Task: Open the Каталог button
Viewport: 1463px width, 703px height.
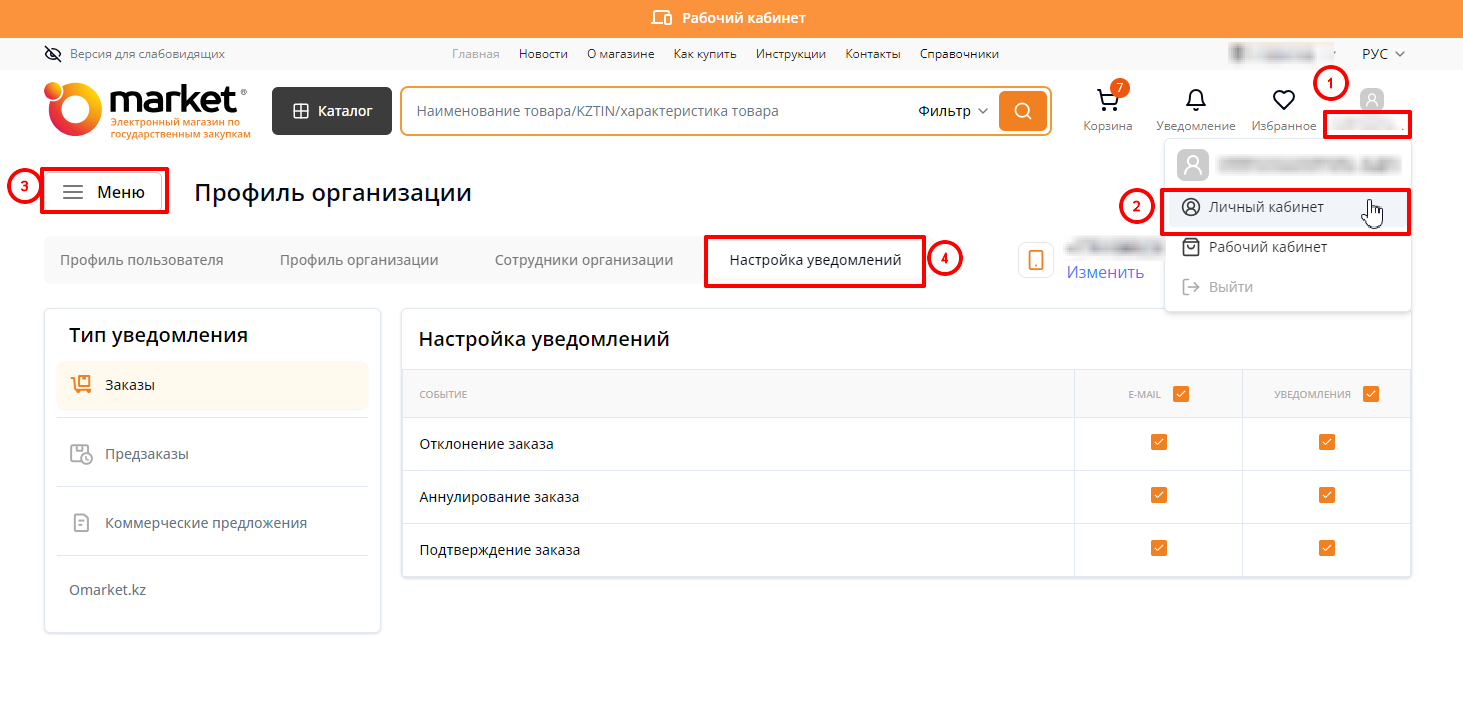Action: click(332, 111)
